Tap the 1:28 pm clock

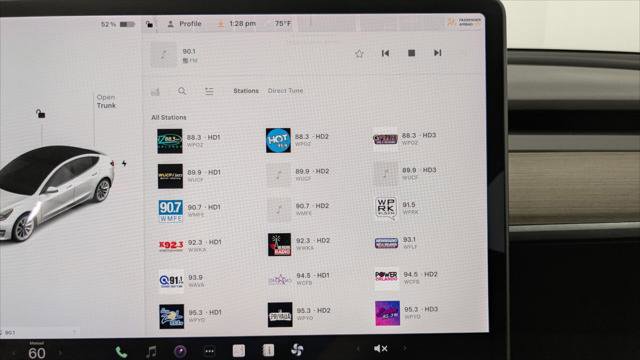(x=242, y=24)
